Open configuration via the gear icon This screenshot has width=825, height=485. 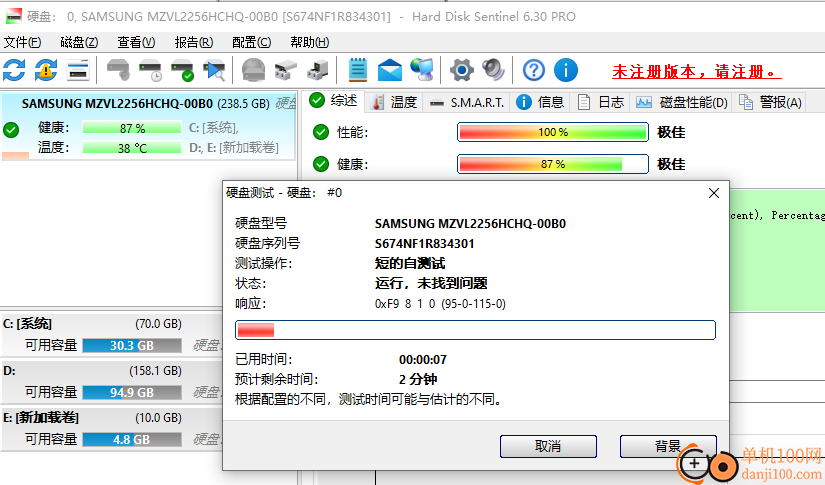[x=461, y=70]
